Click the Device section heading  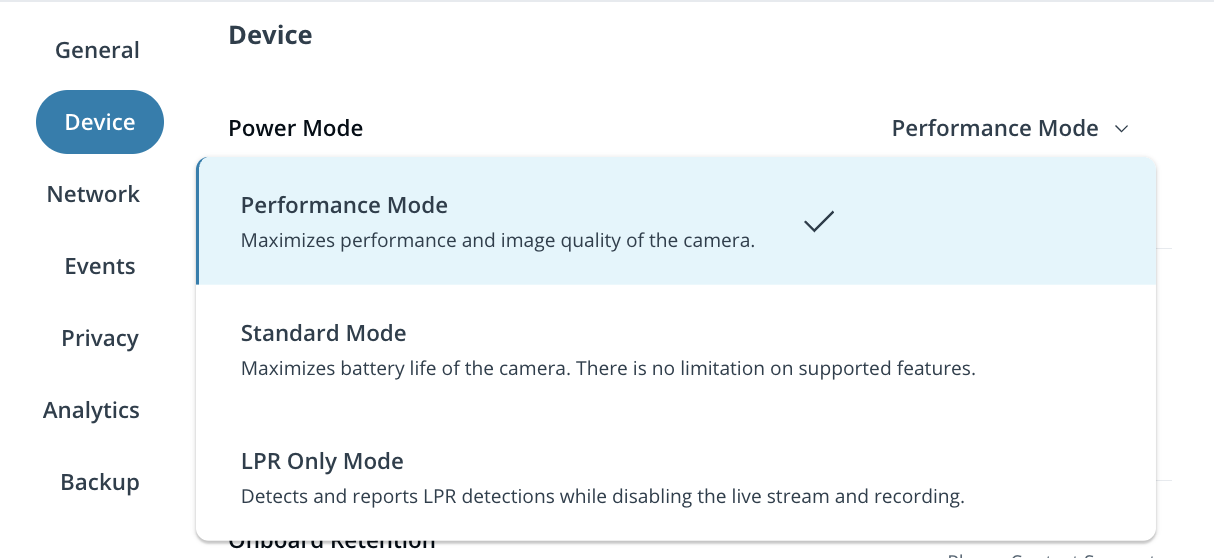coord(270,36)
